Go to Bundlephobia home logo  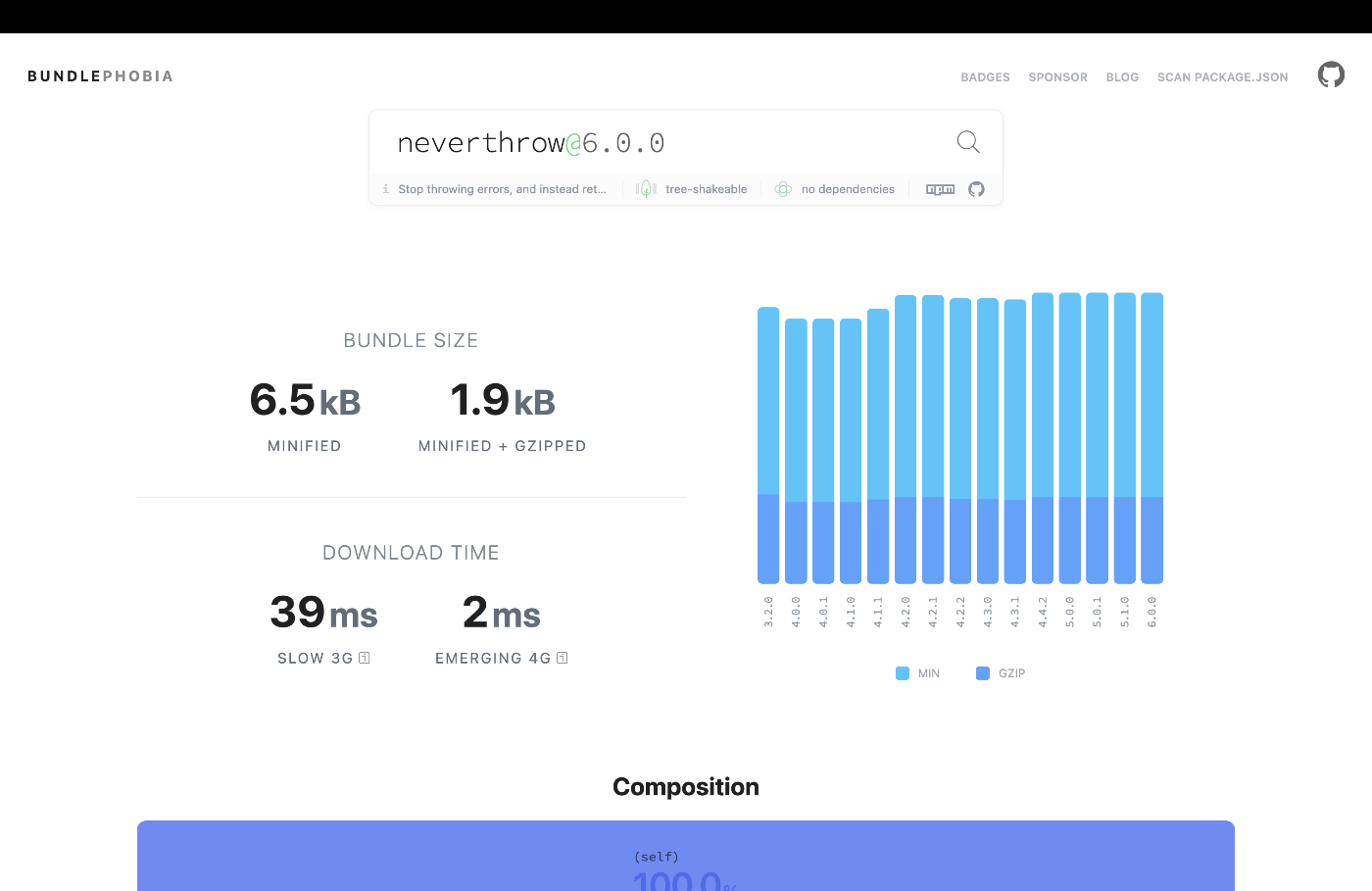(100, 76)
